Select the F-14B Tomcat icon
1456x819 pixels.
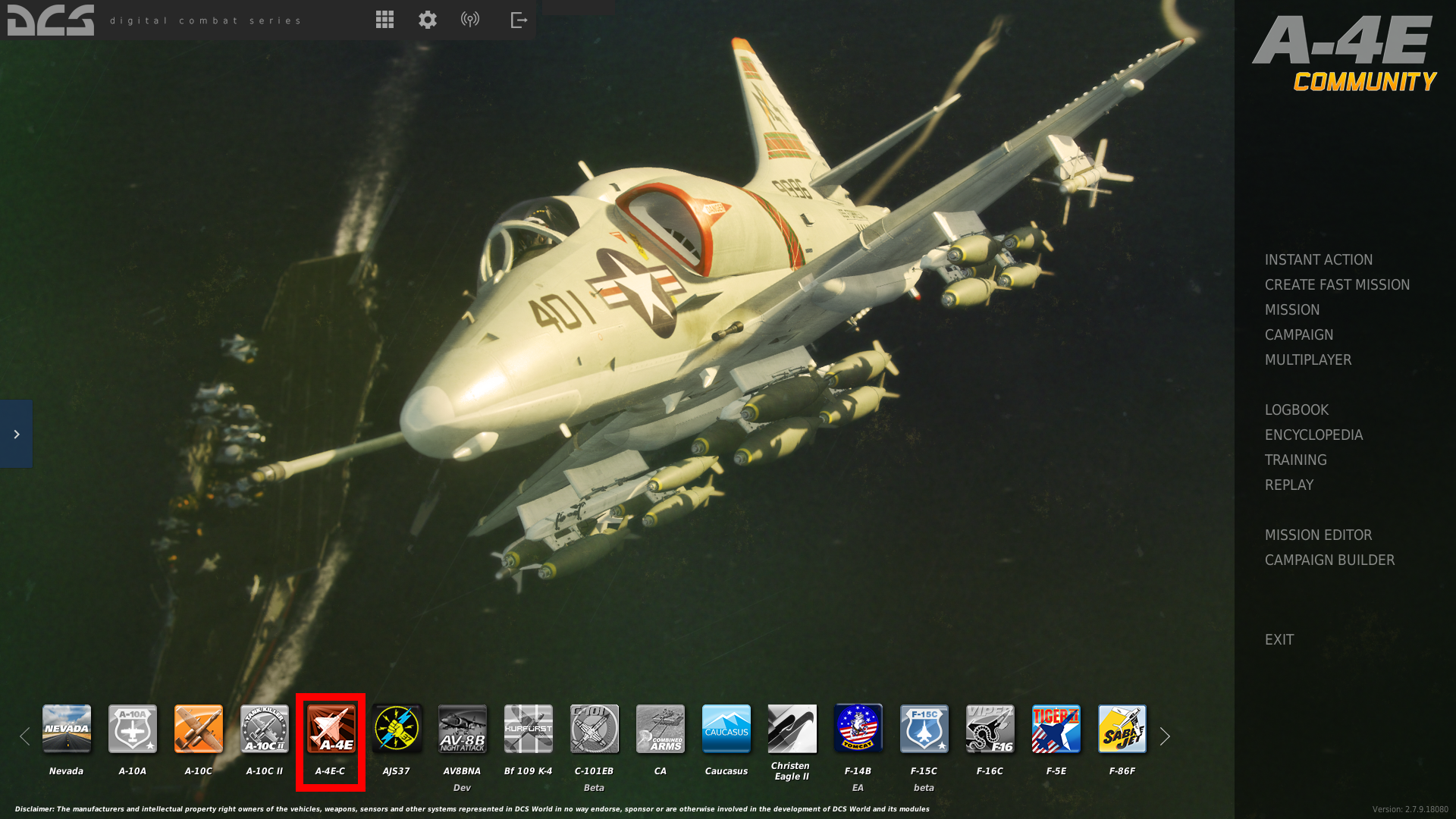click(858, 729)
